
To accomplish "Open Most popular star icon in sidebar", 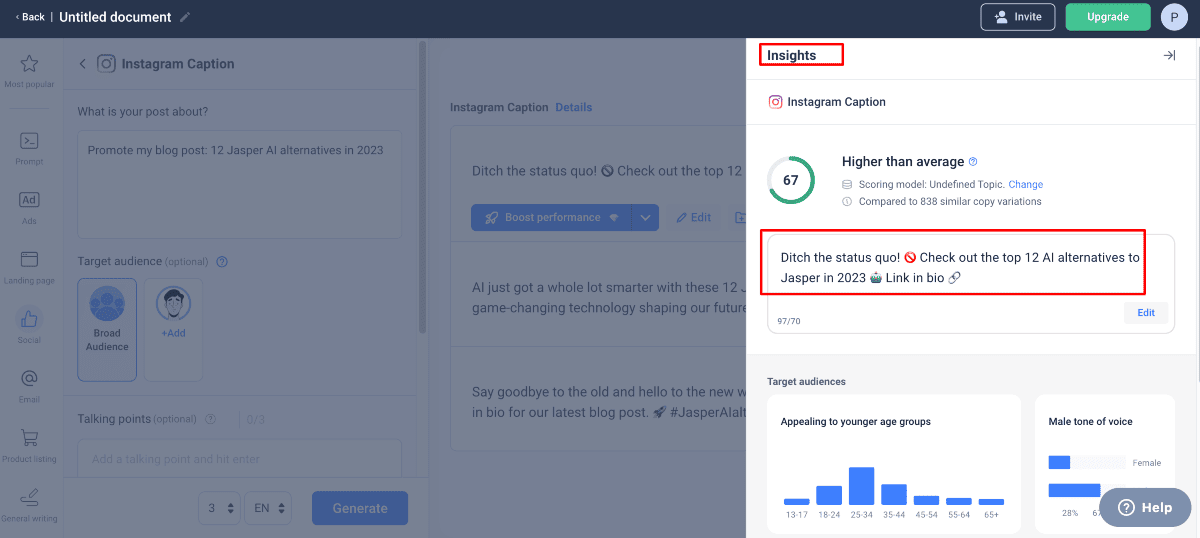I will 29,65.
